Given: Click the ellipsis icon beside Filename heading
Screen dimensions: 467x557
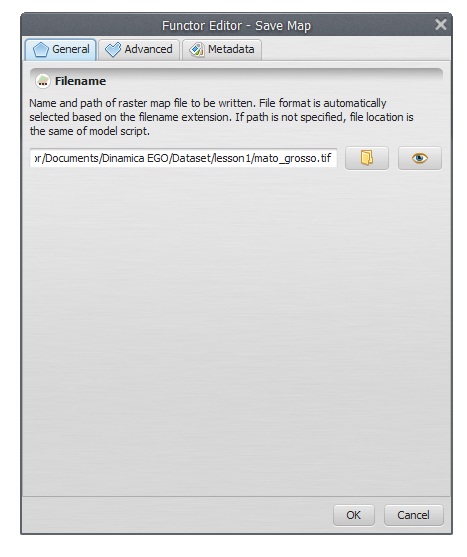Looking at the screenshot, I should (x=43, y=81).
